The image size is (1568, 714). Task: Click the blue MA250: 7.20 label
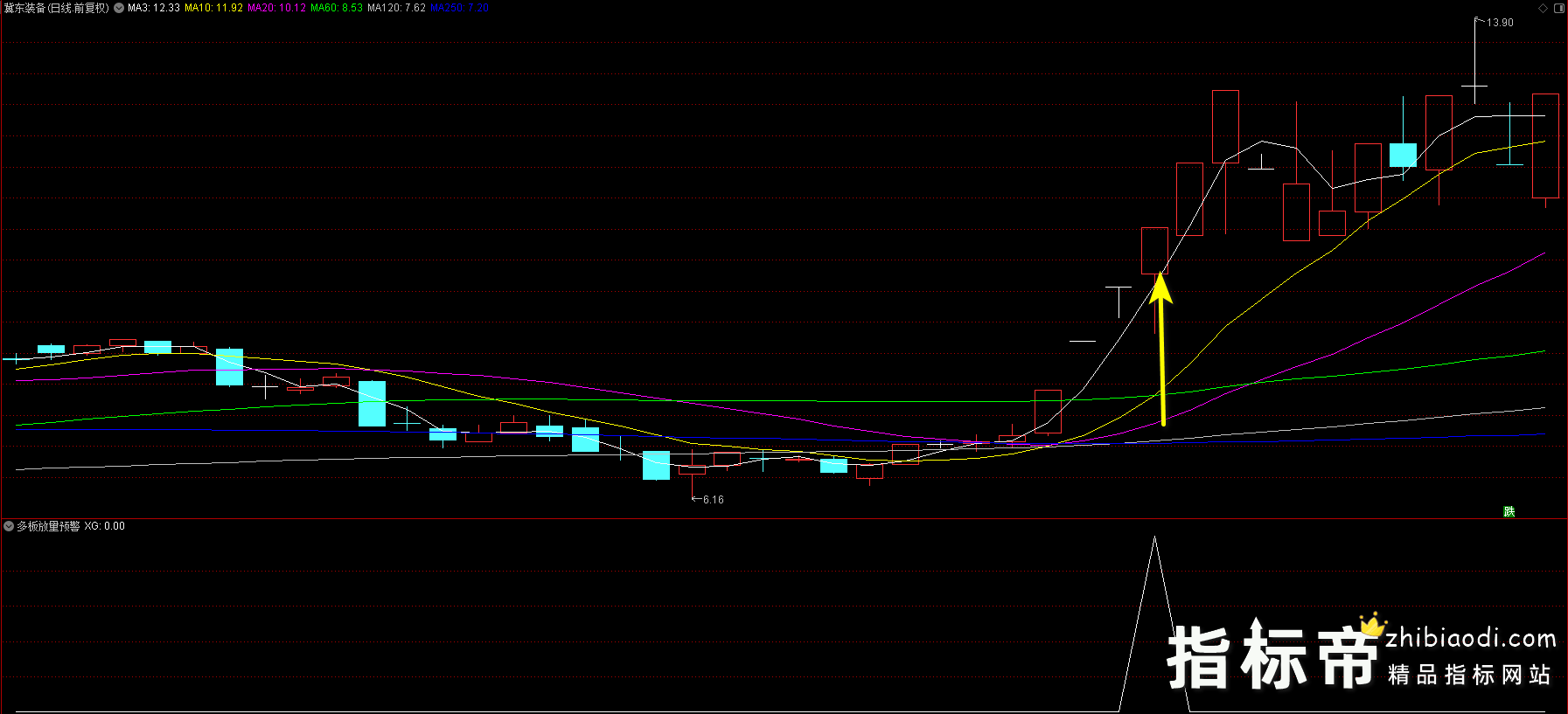coord(459,8)
